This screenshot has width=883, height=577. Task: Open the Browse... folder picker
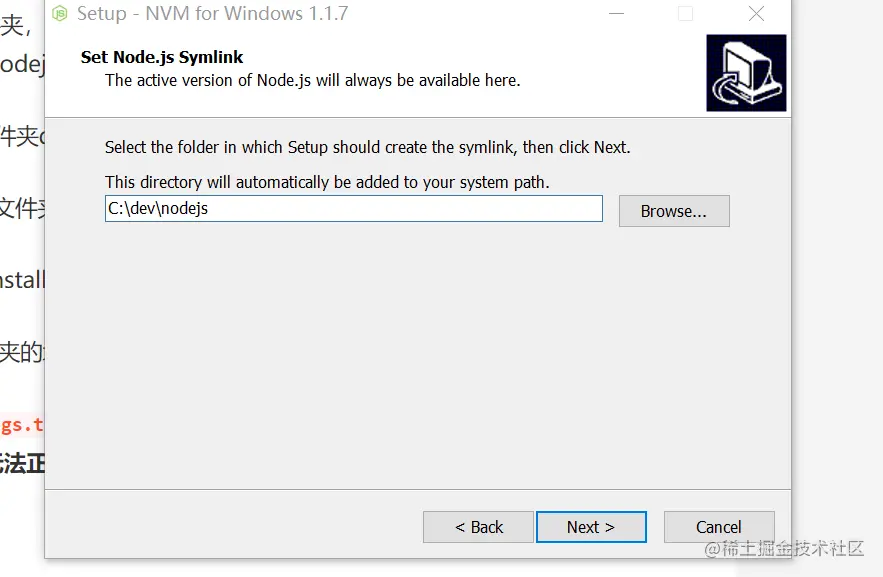[673, 211]
